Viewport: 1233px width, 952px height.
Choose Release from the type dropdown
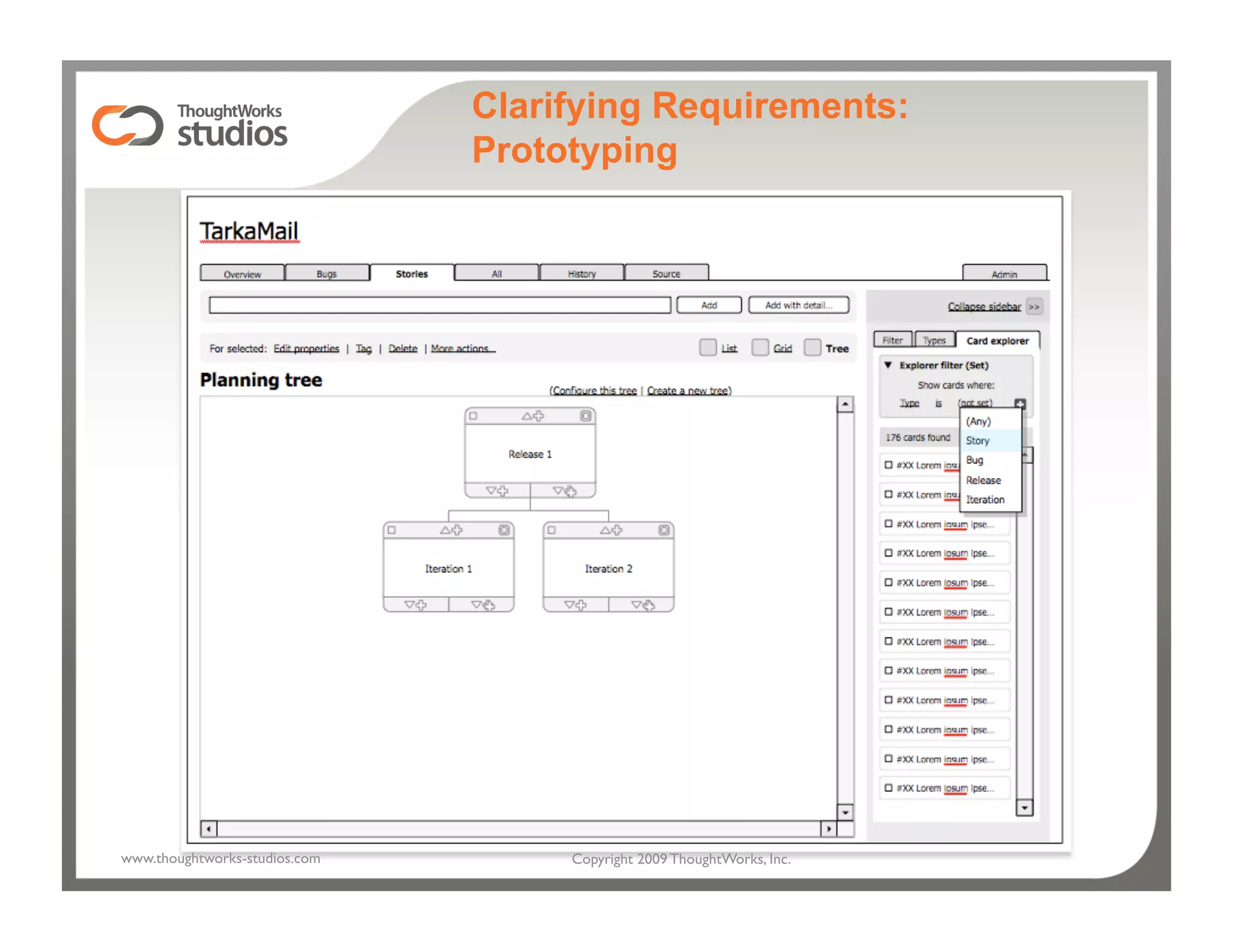point(990,480)
